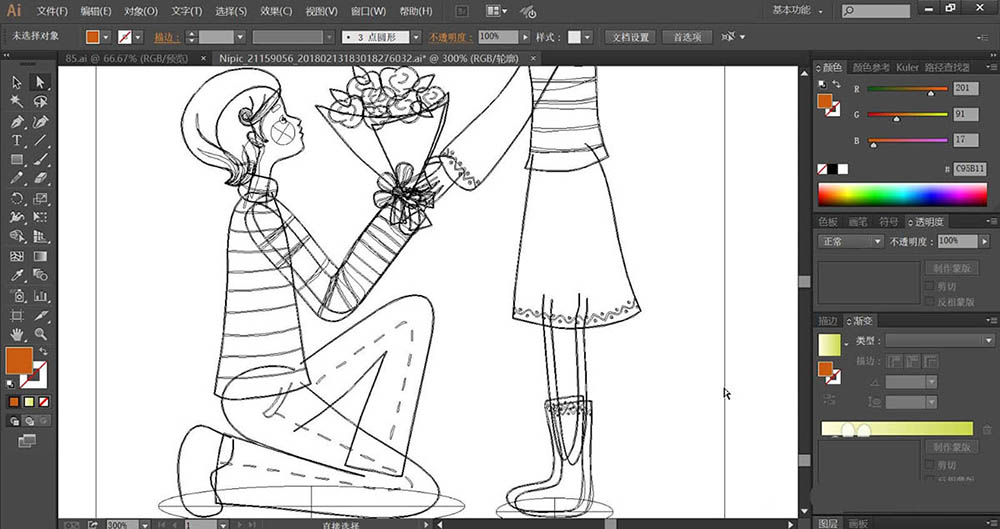Select the Magic Wand tool
Image resolution: width=1000 pixels, height=529 pixels.
coord(17,101)
